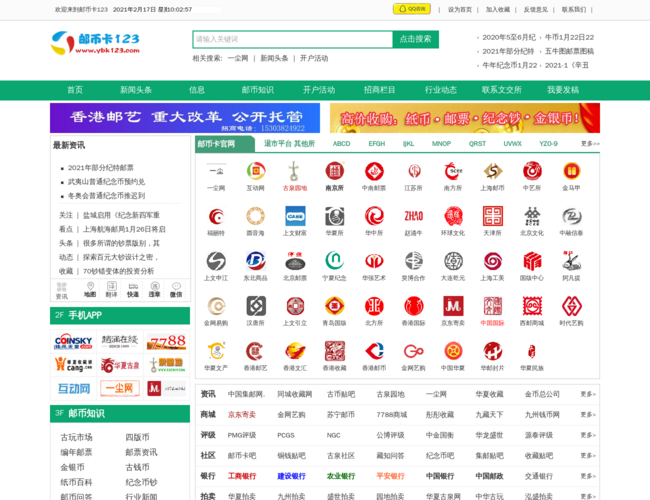Click the 宁夏纪念 icon
Viewport: 650px width, 500px height.
click(334, 261)
